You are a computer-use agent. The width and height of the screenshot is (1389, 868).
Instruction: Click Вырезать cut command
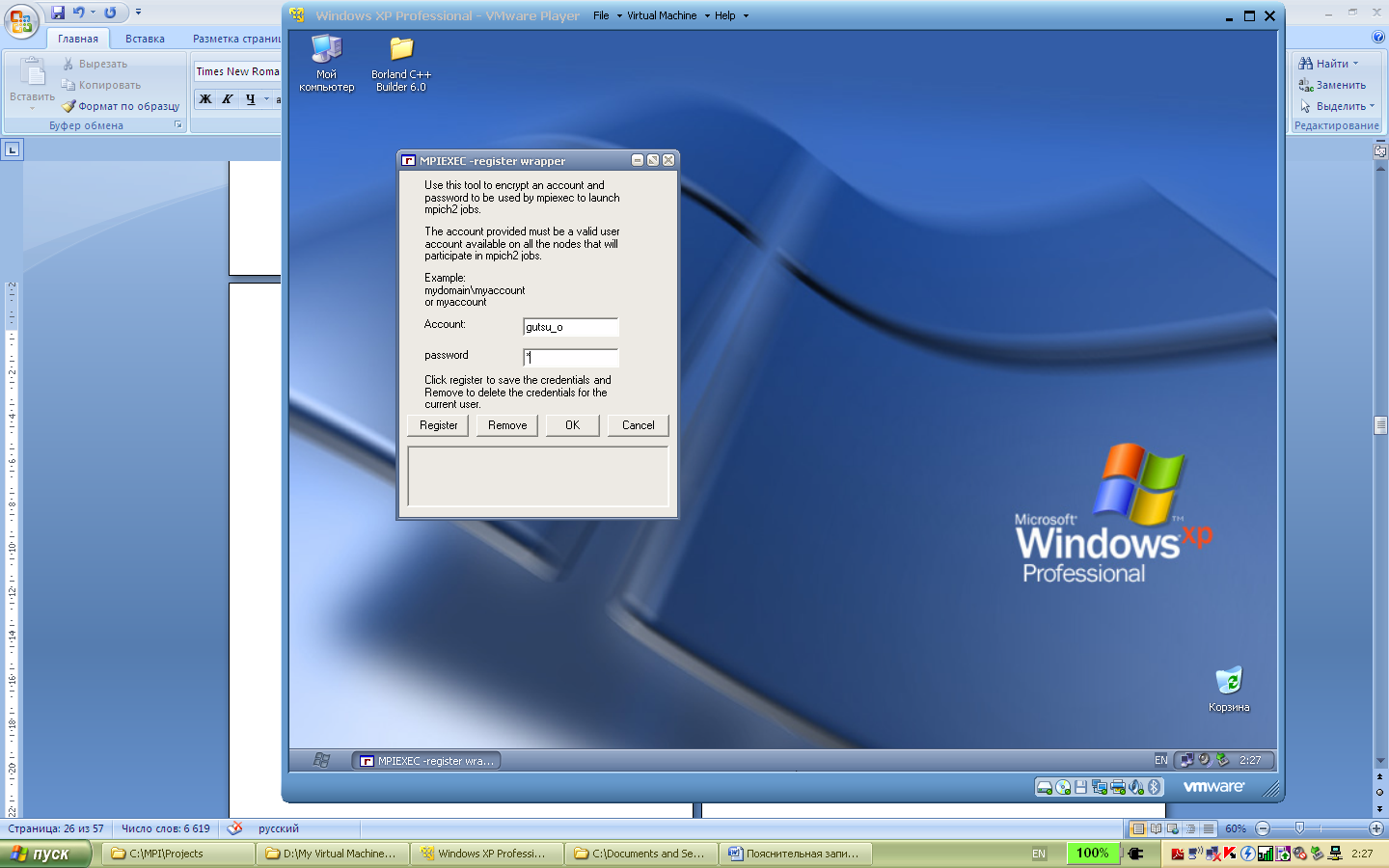coord(95,64)
